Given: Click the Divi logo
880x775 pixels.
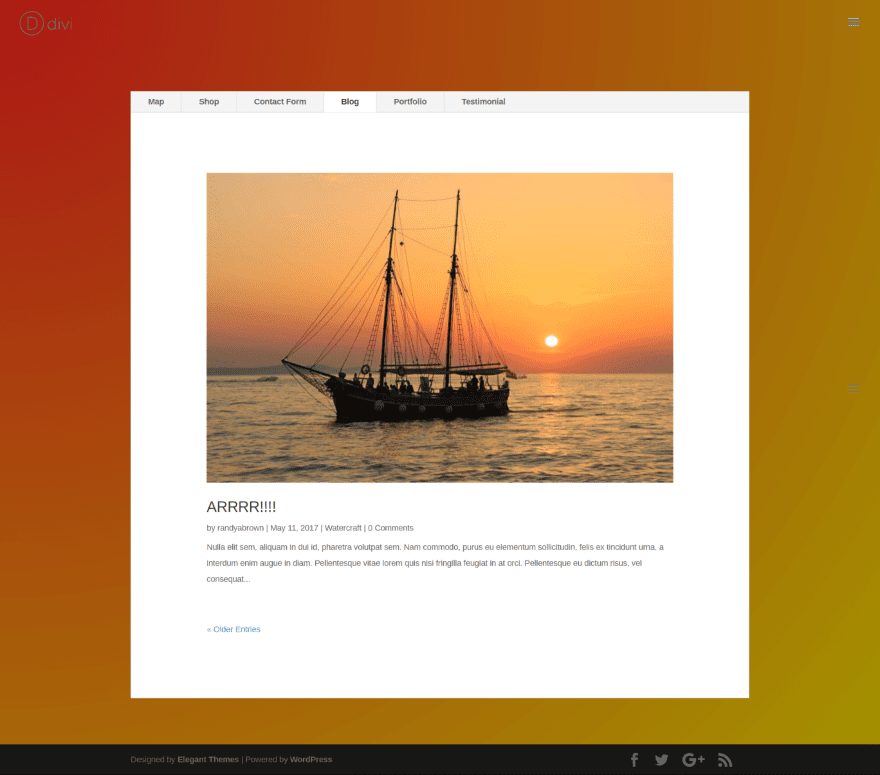Looking at the screenshot, I should (x=46, y=24).
